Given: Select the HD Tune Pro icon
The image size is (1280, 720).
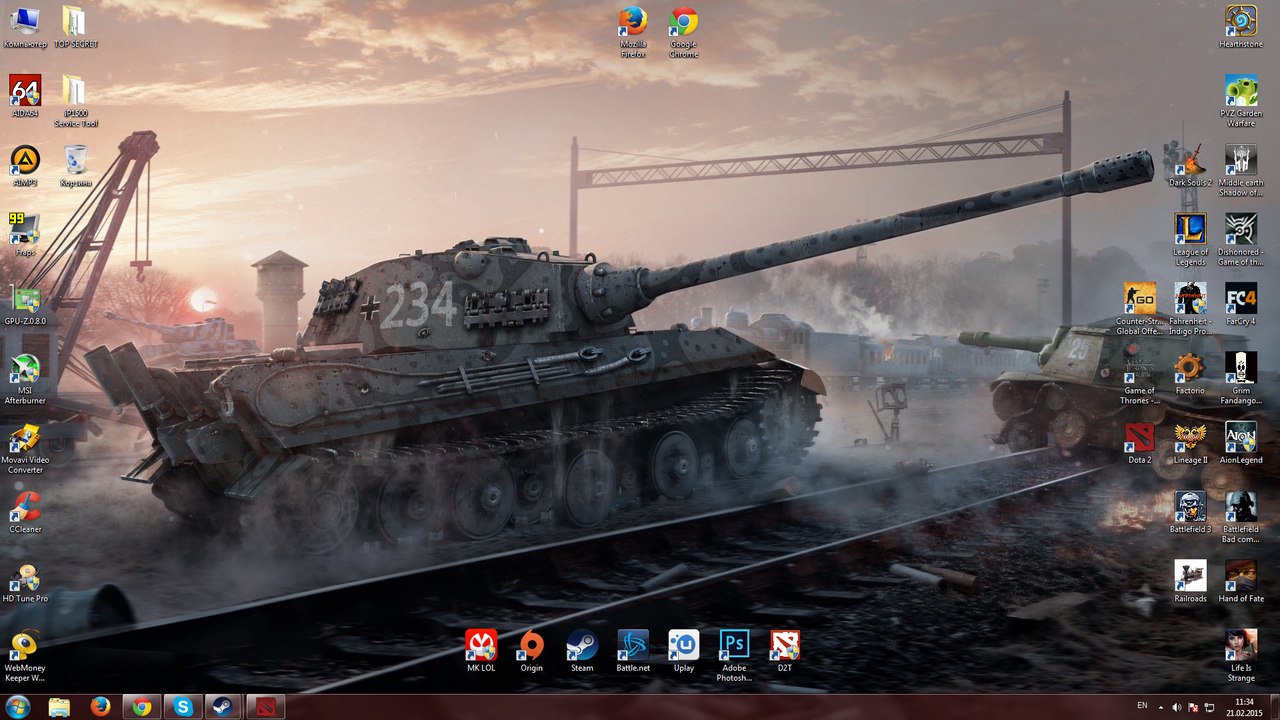Looking at the screenshot, I should (24, 582).
